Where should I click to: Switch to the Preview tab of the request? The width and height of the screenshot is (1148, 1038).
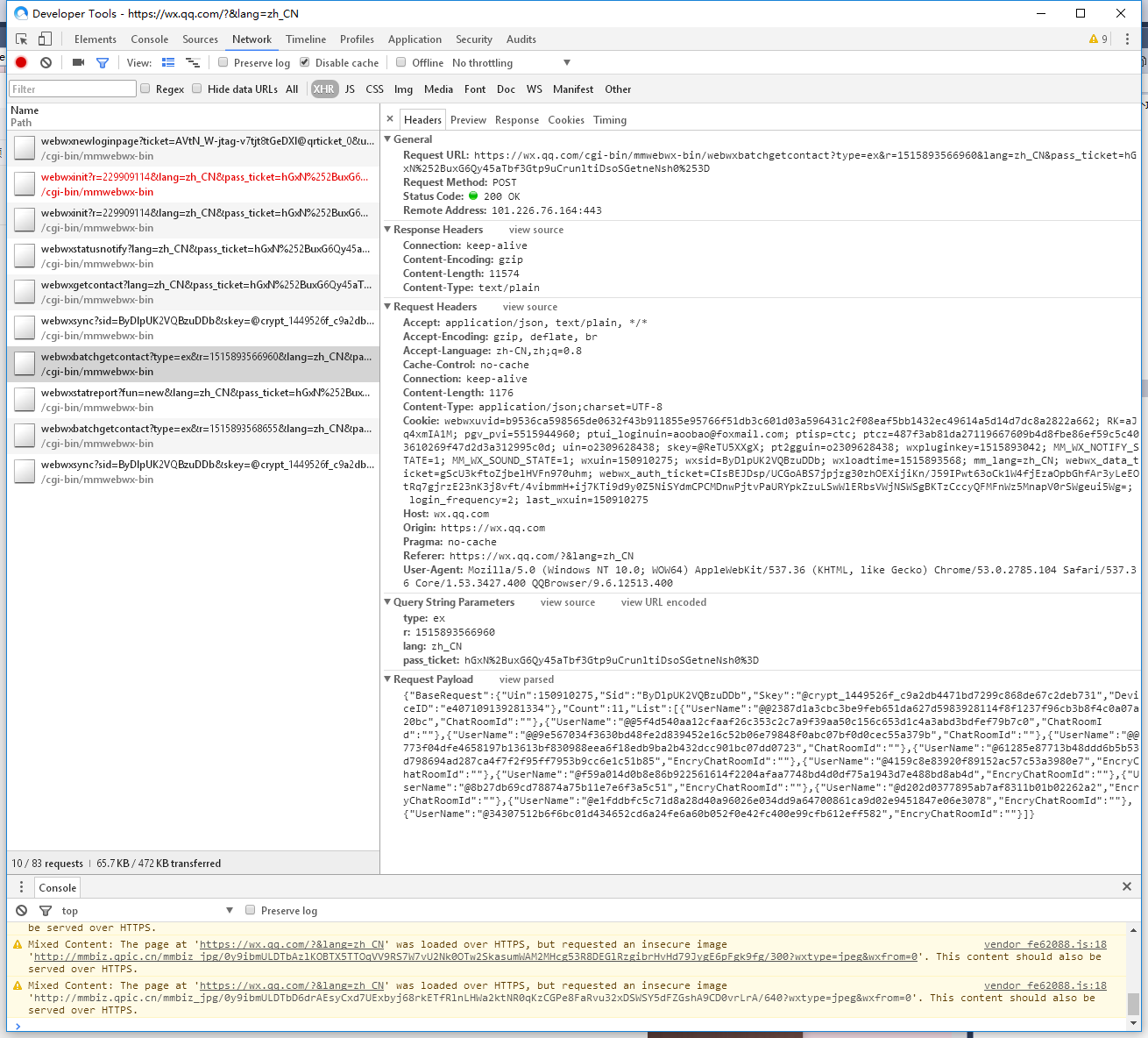coord(468,120)
